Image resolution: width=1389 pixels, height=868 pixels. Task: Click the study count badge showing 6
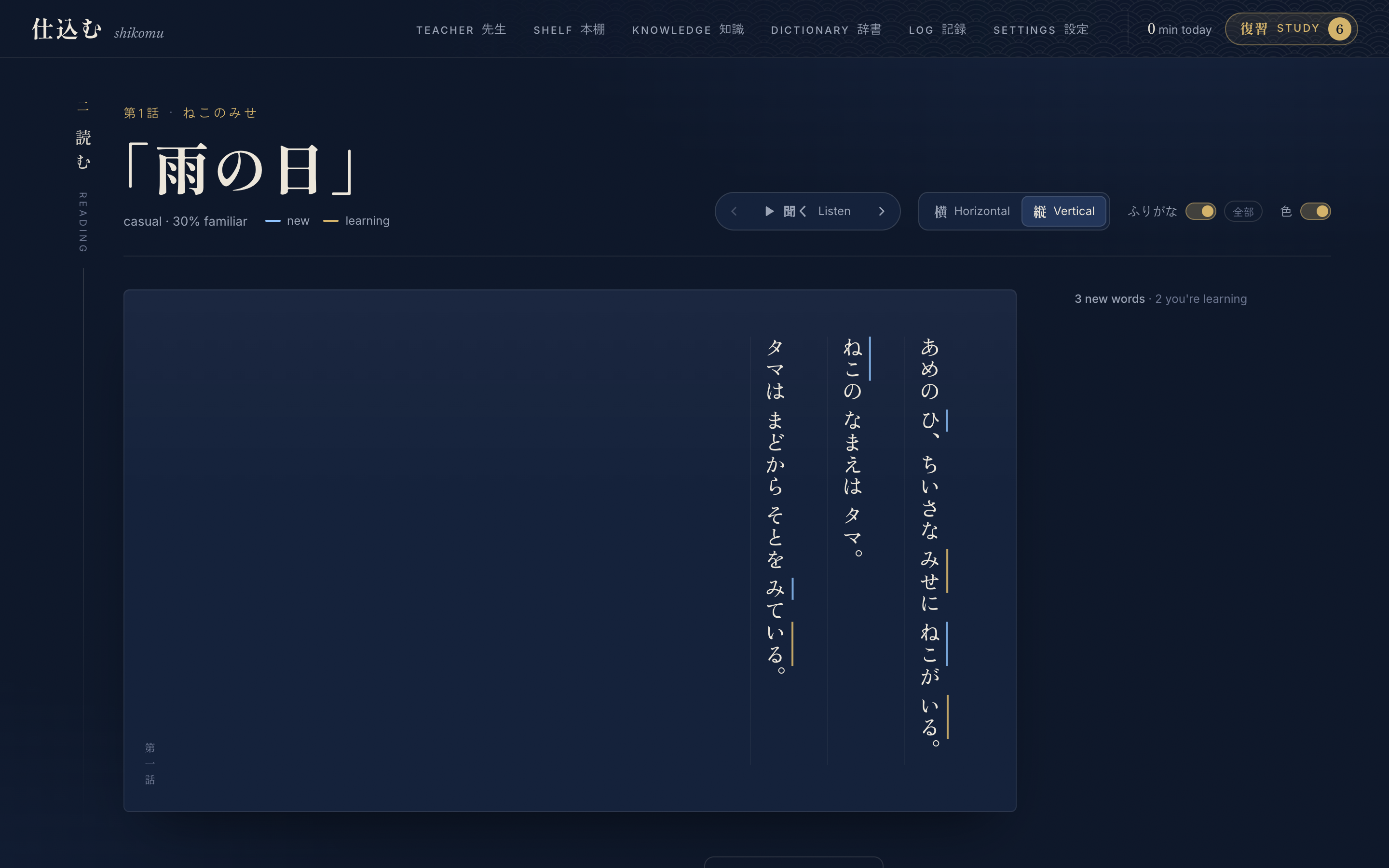1339,29
